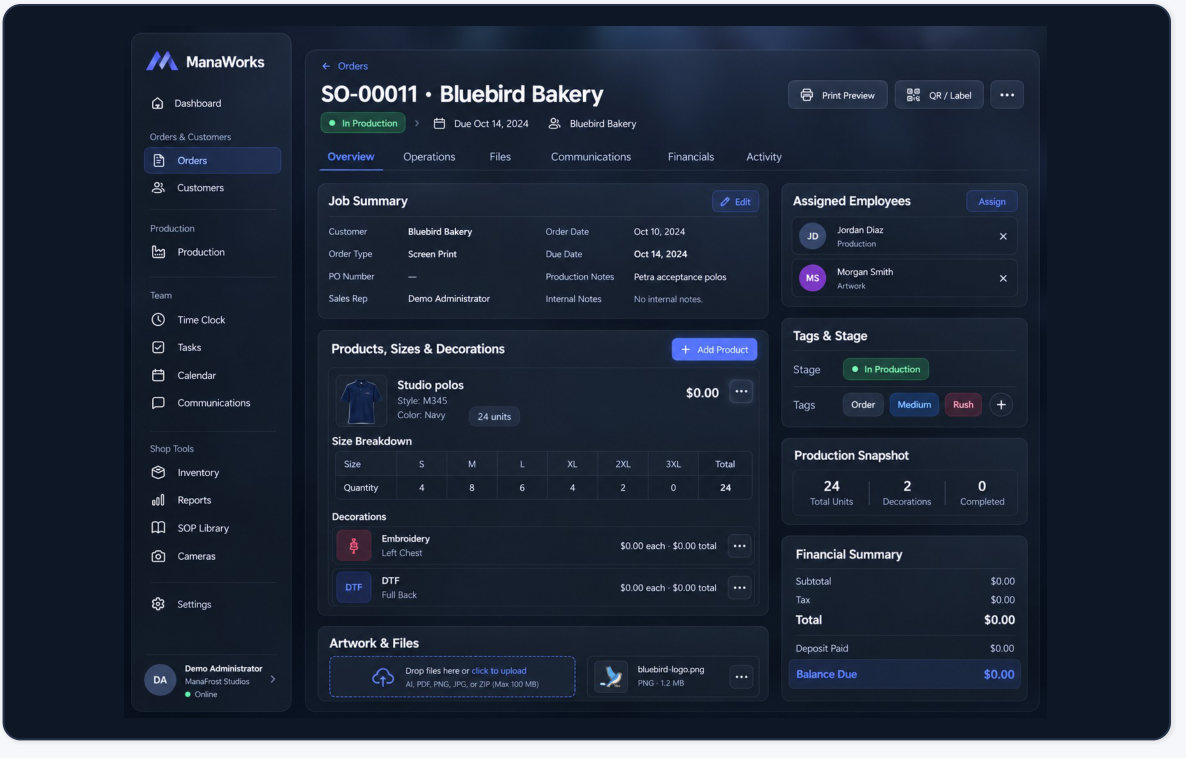Add a tag with the plus button
This screenshot has height=758, width=1186.
[x=1001, y=405]
